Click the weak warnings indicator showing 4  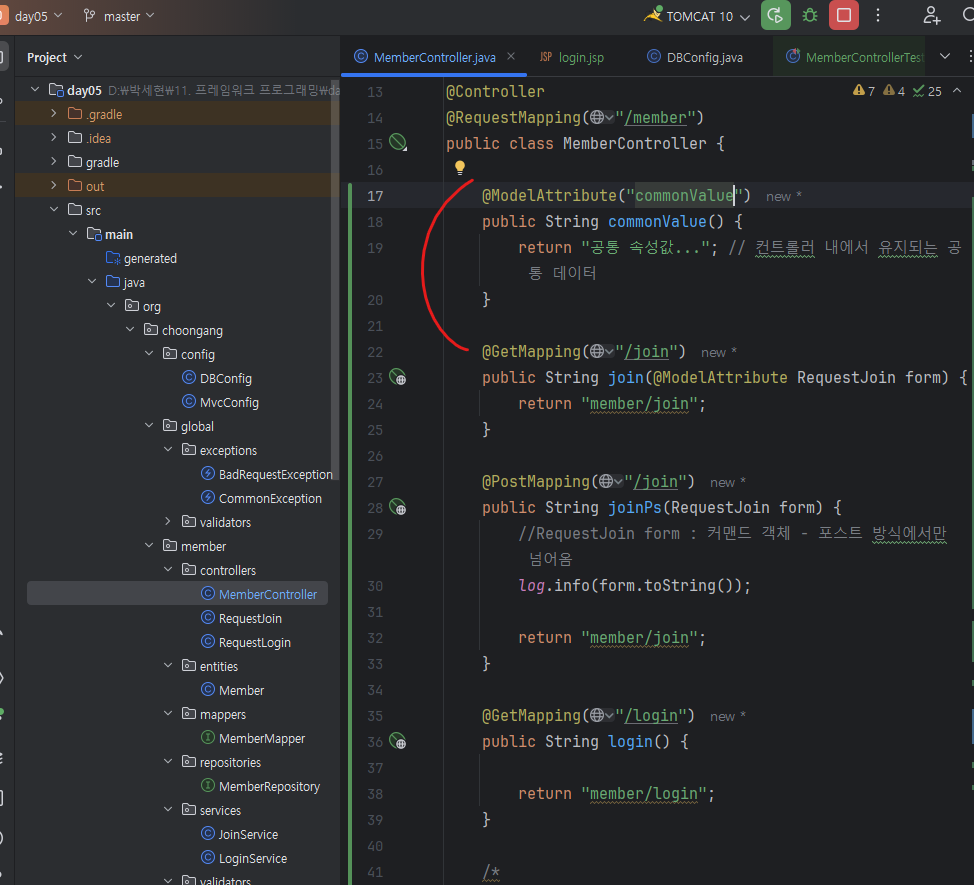click(x=894, y=91)
